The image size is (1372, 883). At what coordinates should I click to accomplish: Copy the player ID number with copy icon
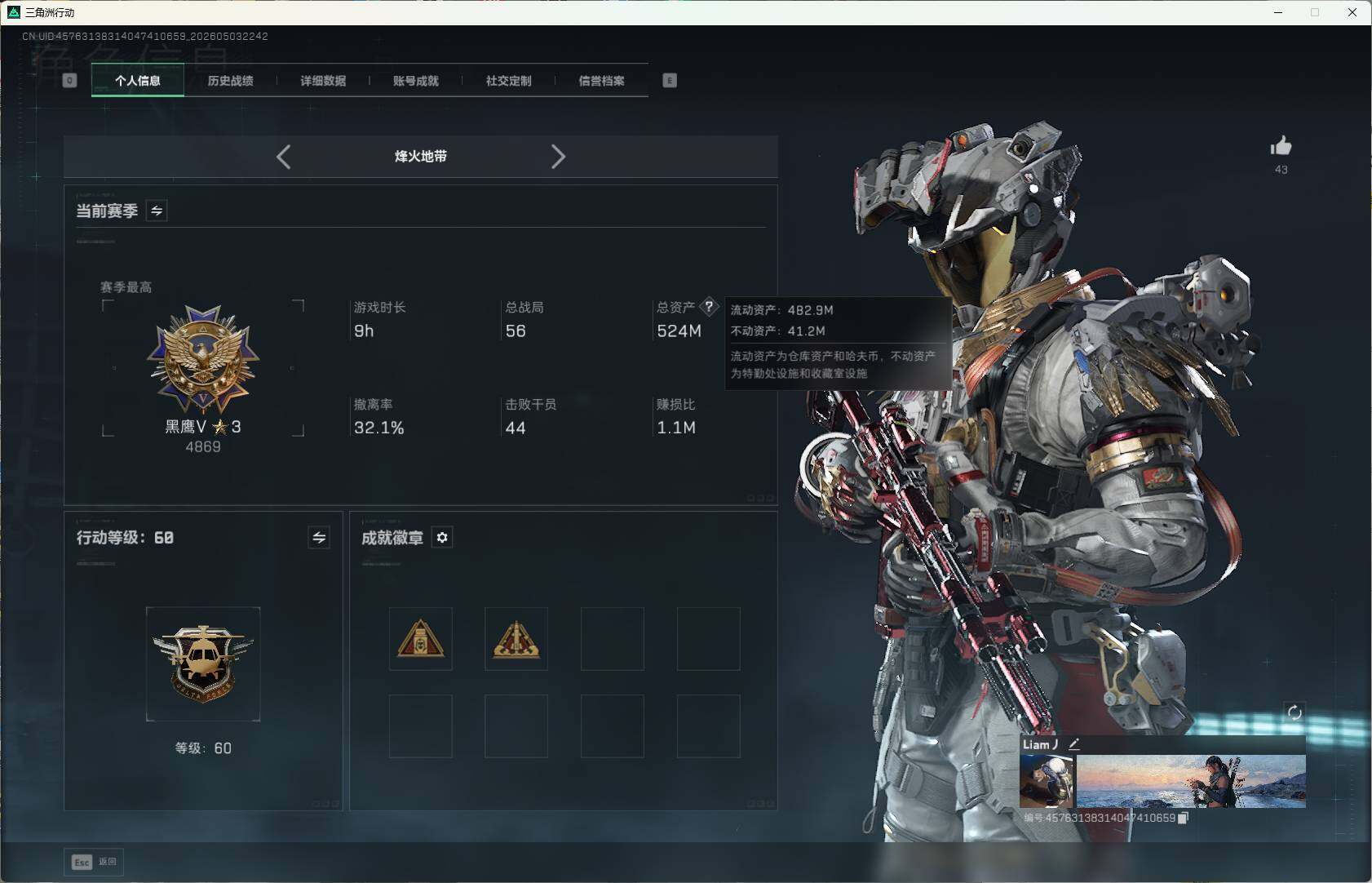[x=1184, y=818]
